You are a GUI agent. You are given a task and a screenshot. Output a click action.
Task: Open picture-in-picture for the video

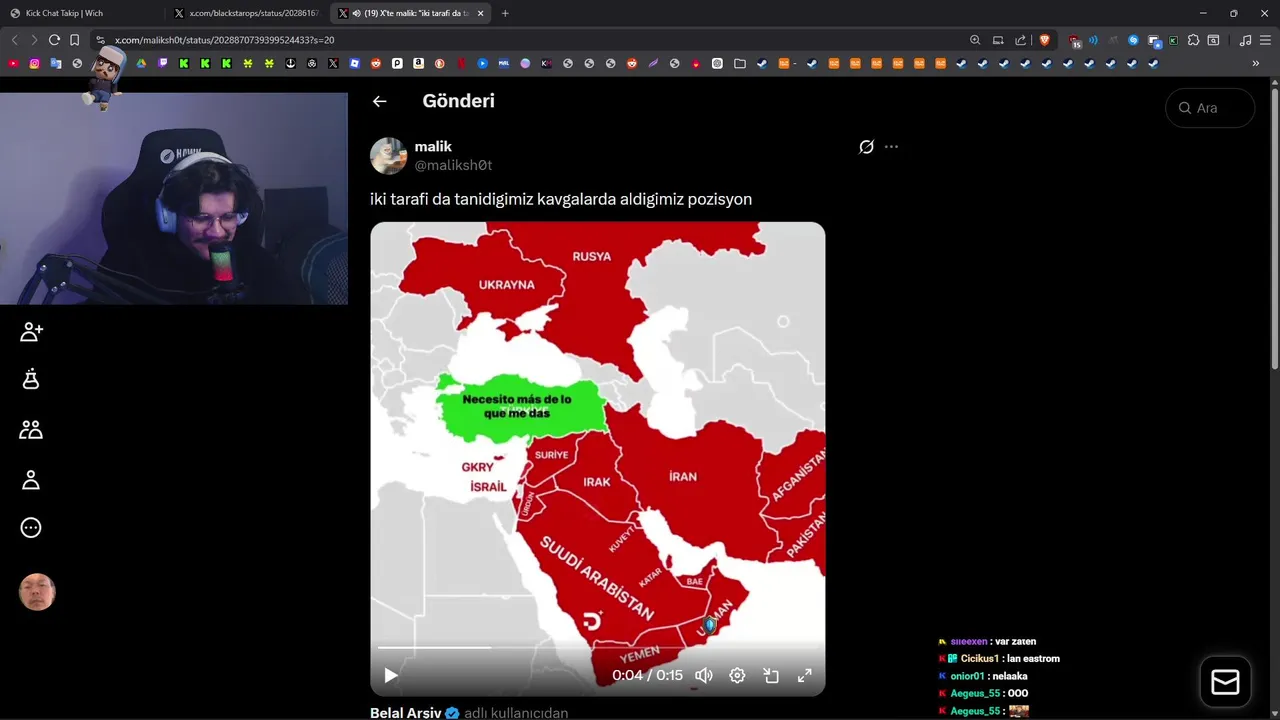[771, 676]
